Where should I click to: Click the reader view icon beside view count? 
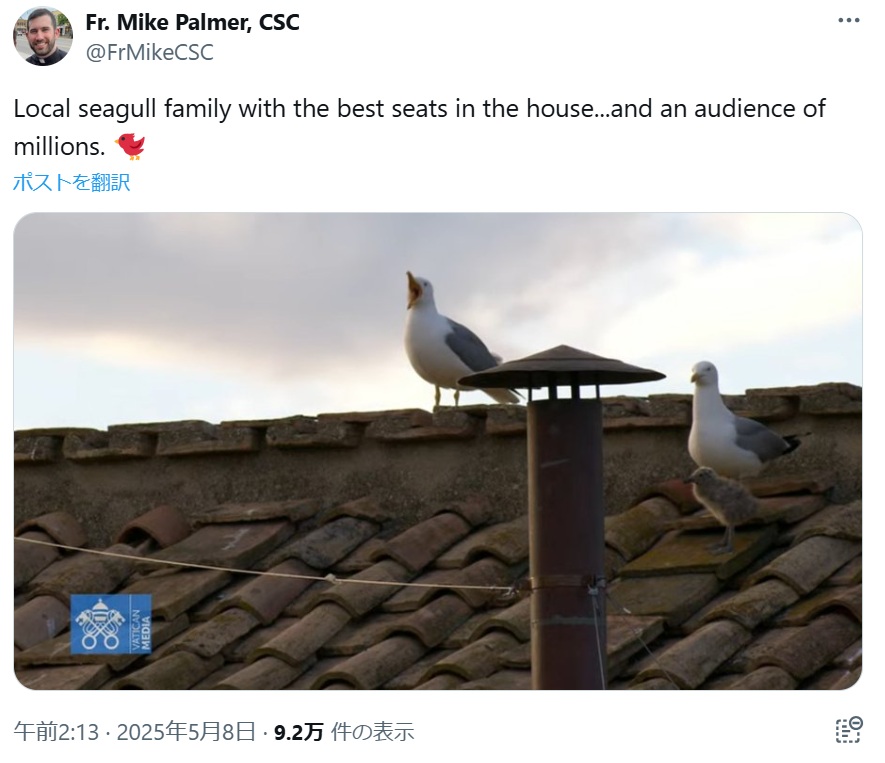tap(849, 730)
